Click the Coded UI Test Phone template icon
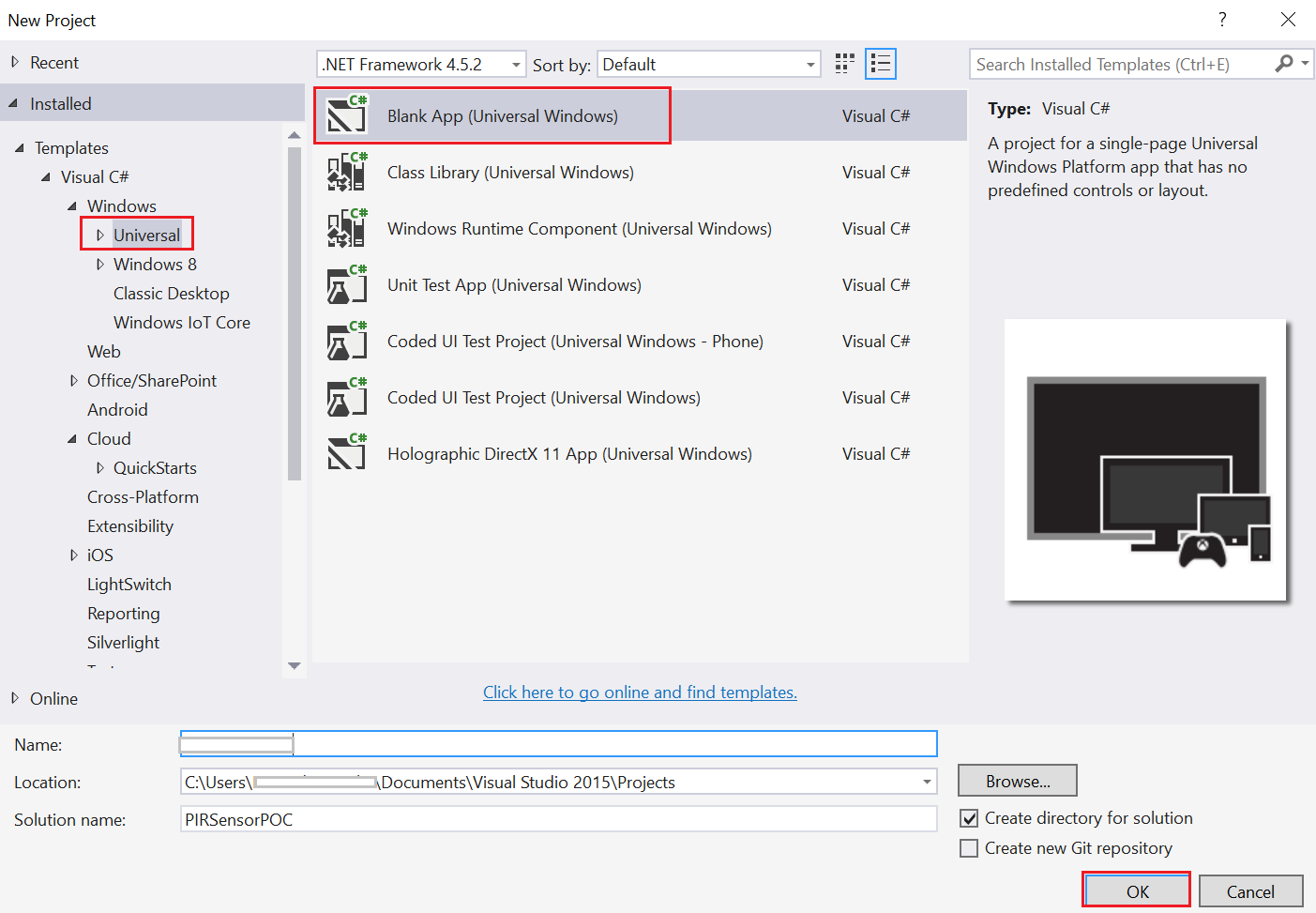The image size is (1316, 913). tap(346, 341)
